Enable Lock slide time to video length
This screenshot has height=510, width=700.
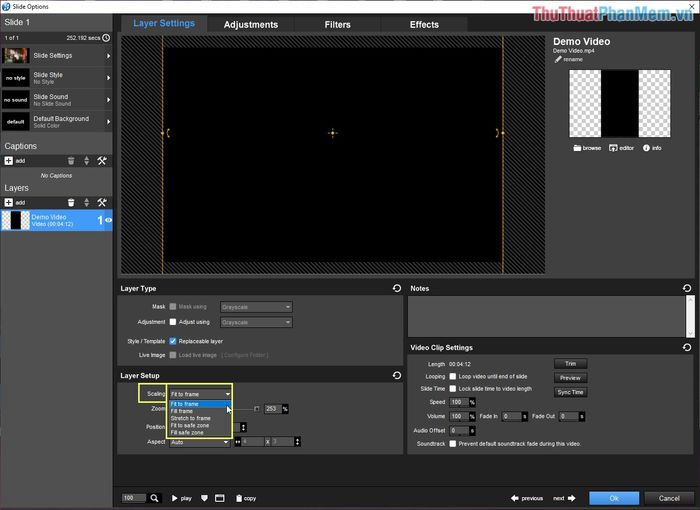pyautogui.click(x=453, y=389)
